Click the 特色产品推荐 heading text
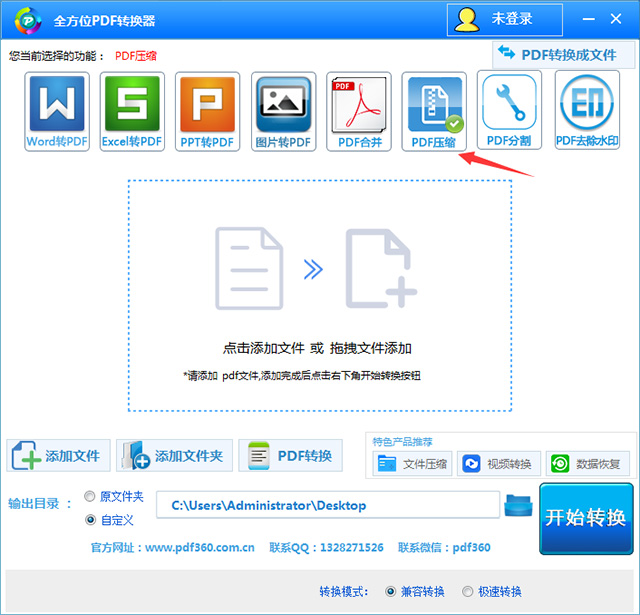 click(x=402, y=442)
